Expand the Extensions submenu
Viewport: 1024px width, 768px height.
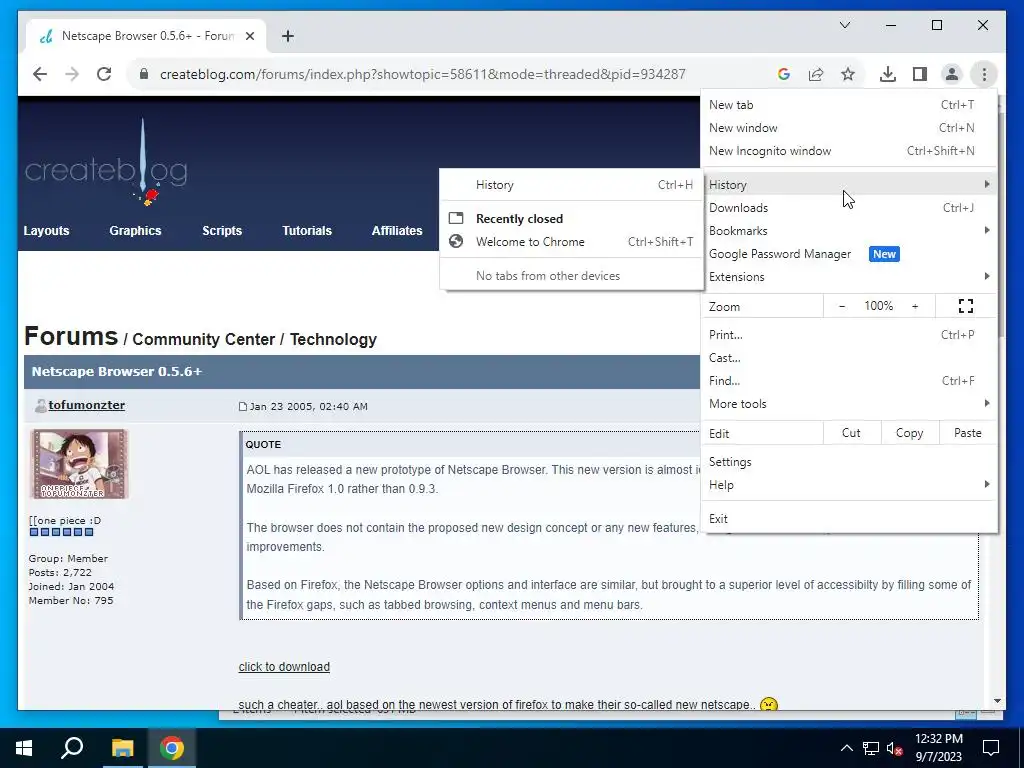click(x=848, y=277)
